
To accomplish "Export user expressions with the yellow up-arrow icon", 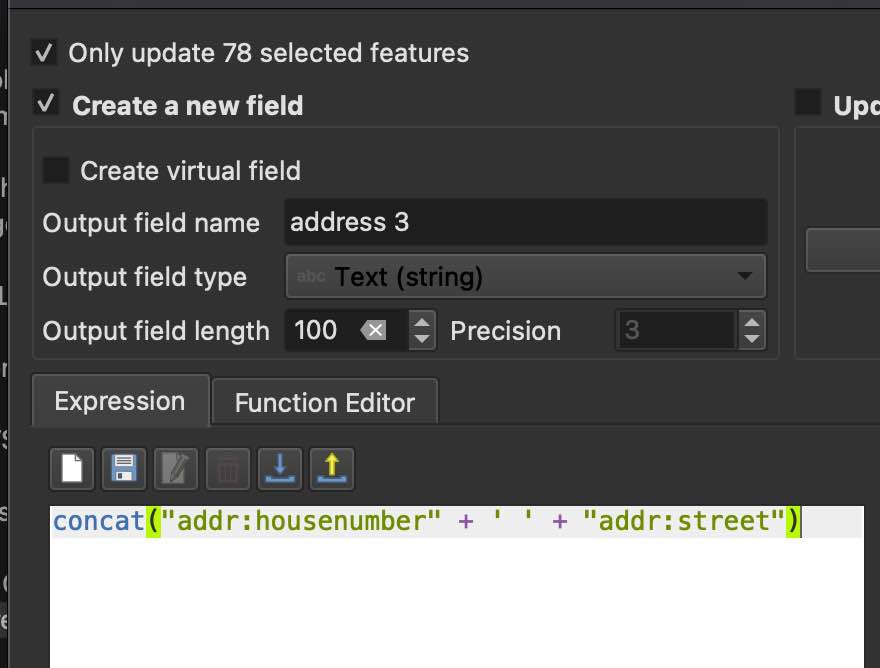I will tap(330, 468).
